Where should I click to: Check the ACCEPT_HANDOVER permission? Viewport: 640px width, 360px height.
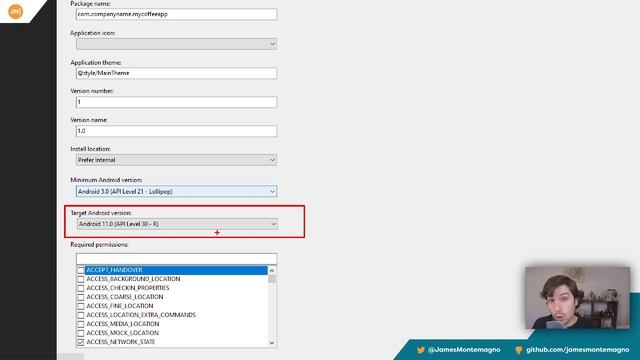click(x=81, y=270)
